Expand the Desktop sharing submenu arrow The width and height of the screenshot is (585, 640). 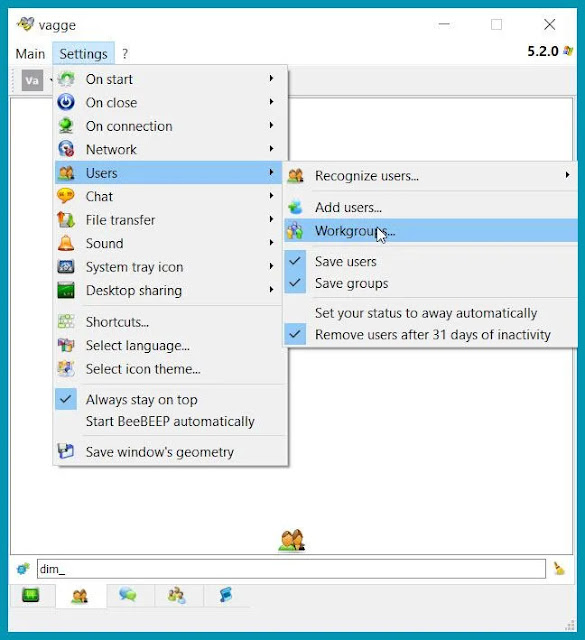[271, 289]
